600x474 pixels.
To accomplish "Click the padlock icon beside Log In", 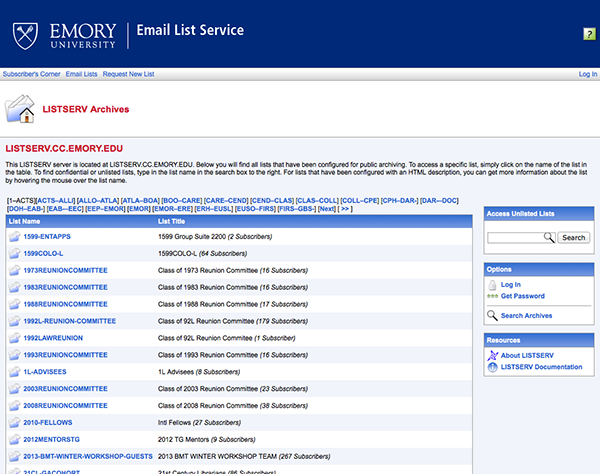I will tap(491, 285).
